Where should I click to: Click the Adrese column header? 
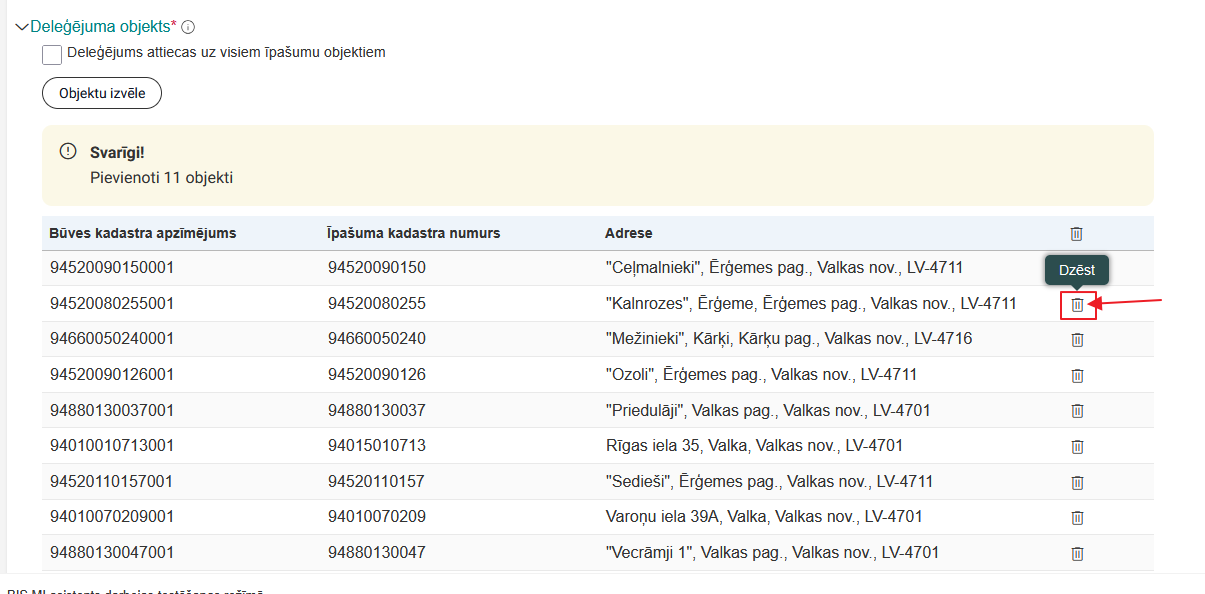(x=628, y=233)
